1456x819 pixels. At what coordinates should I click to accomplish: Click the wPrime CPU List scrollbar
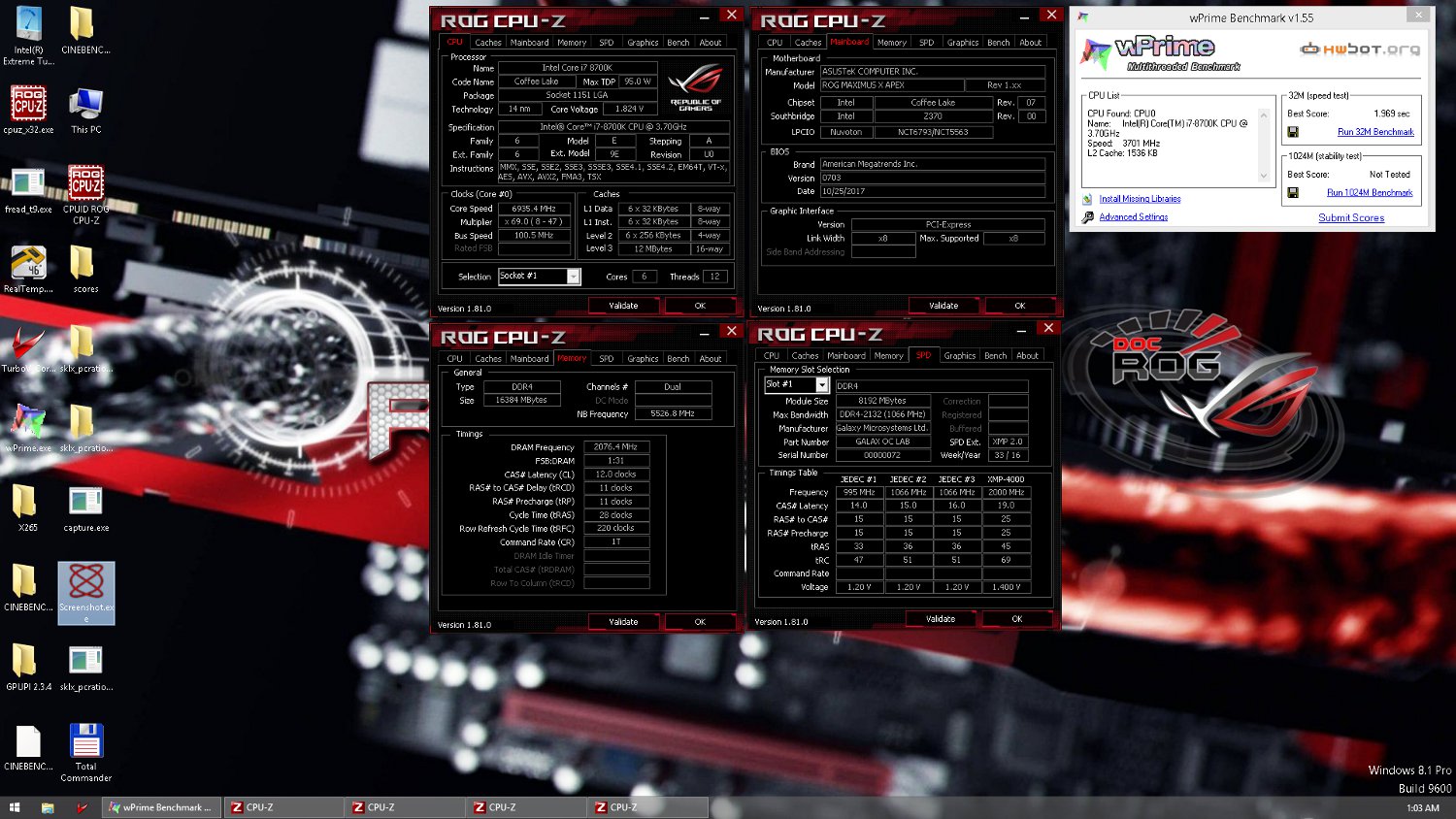(1264, 146)
